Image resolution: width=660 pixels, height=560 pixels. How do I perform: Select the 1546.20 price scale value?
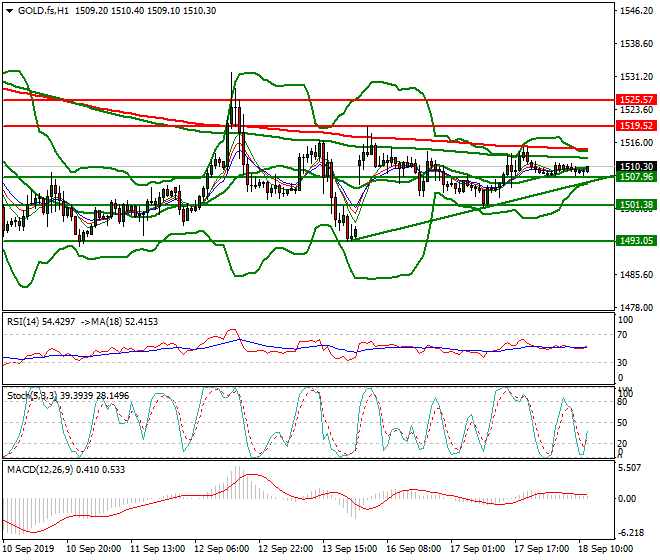pos(636,11)
